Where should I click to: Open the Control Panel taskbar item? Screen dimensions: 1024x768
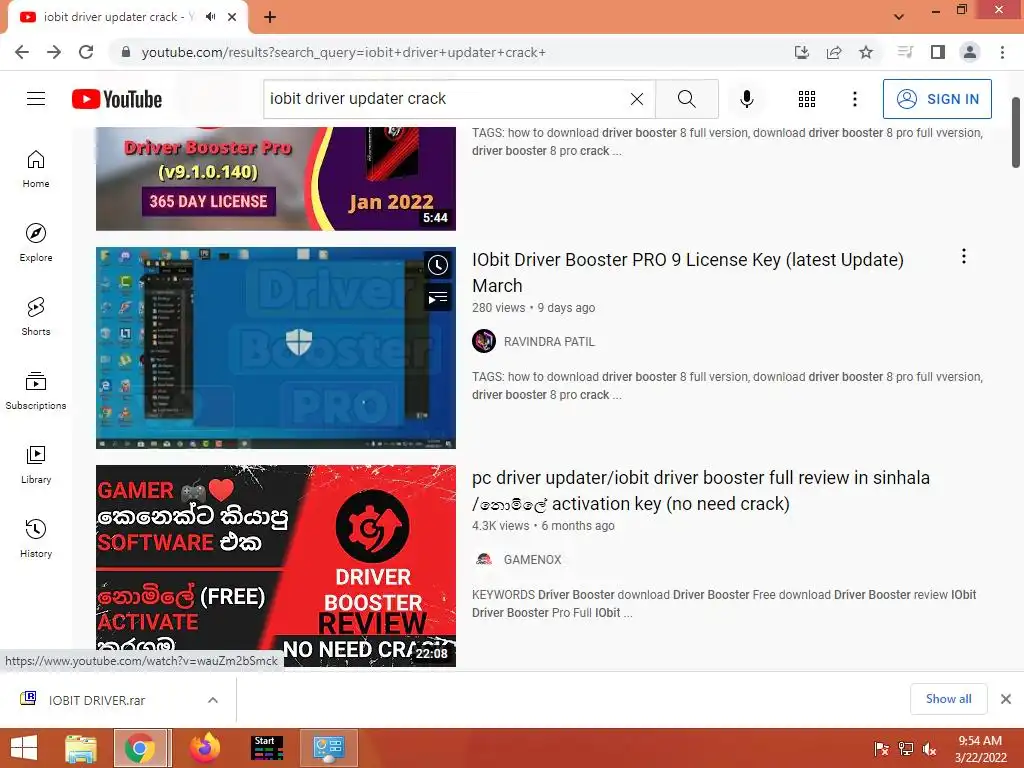coord(328,748)
